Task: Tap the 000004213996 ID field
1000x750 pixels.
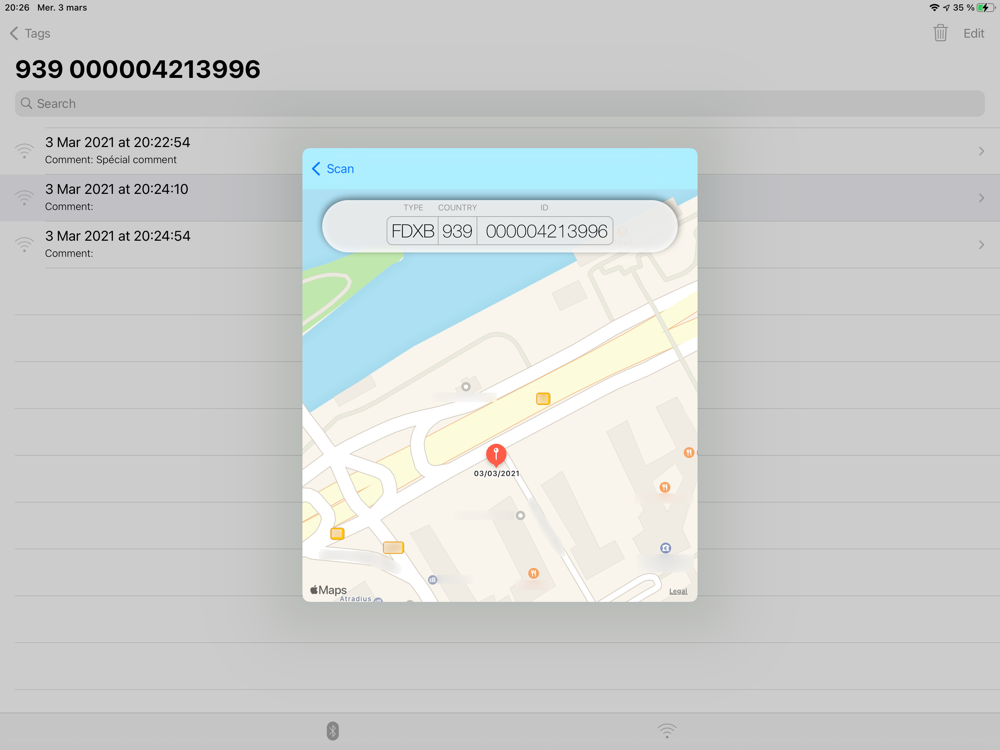Action: [x=546, y=231]
